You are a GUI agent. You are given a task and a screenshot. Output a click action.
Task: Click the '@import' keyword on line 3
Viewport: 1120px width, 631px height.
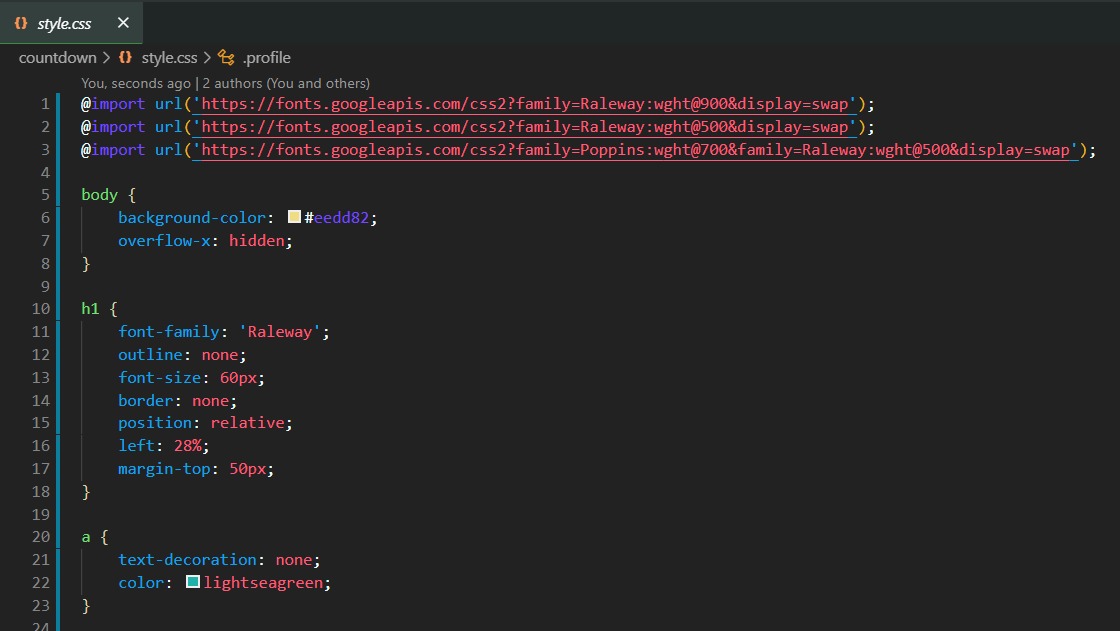tap(113, 150)
